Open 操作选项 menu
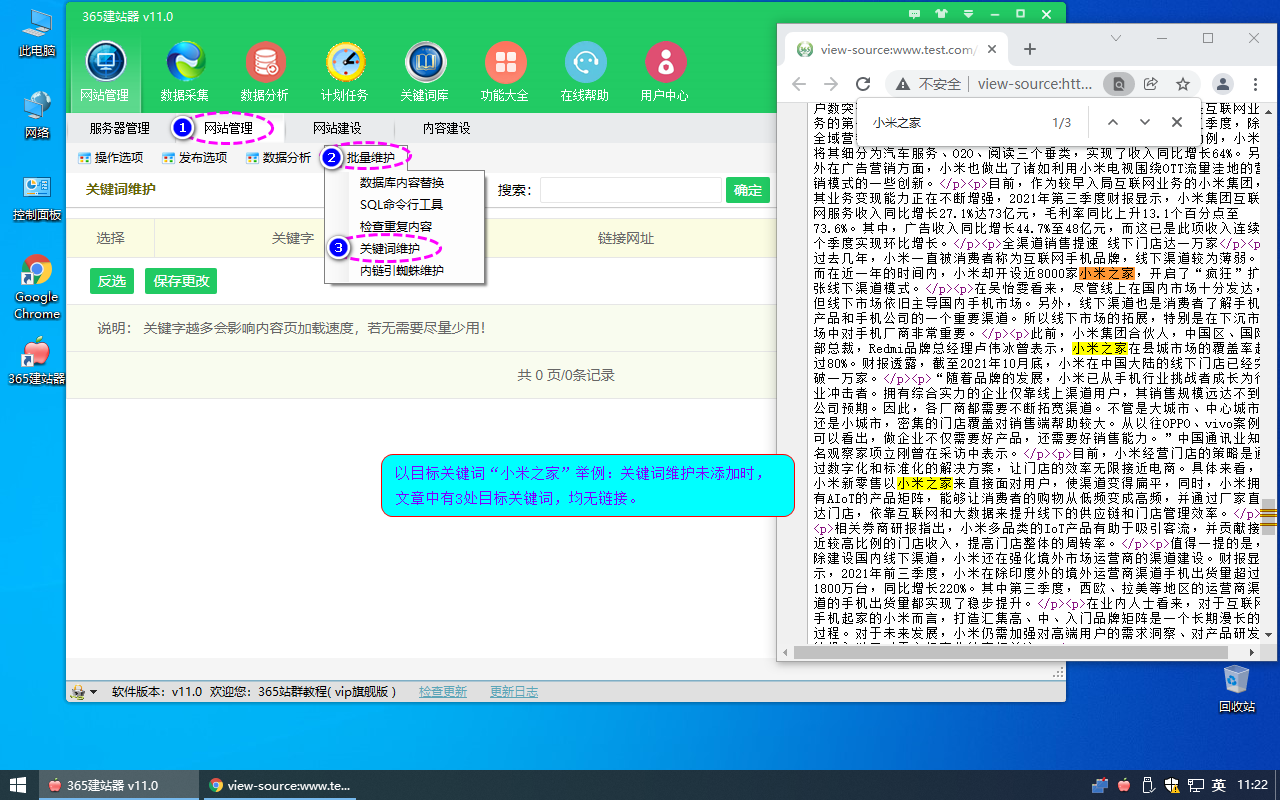 pos(111,157)
